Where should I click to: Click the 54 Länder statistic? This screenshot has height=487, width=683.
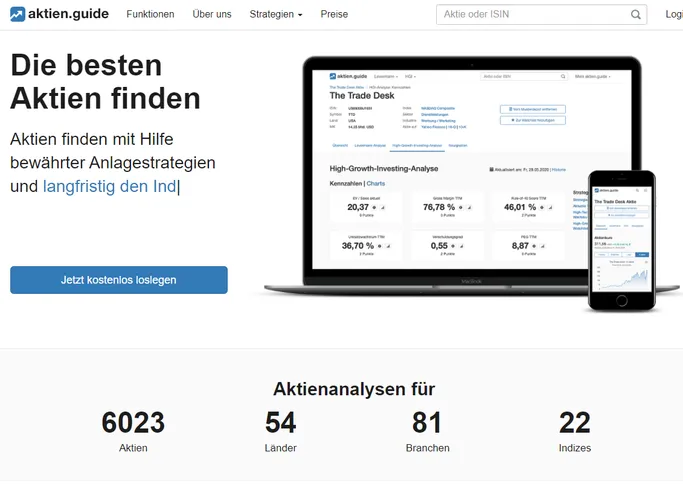point(281,431)
